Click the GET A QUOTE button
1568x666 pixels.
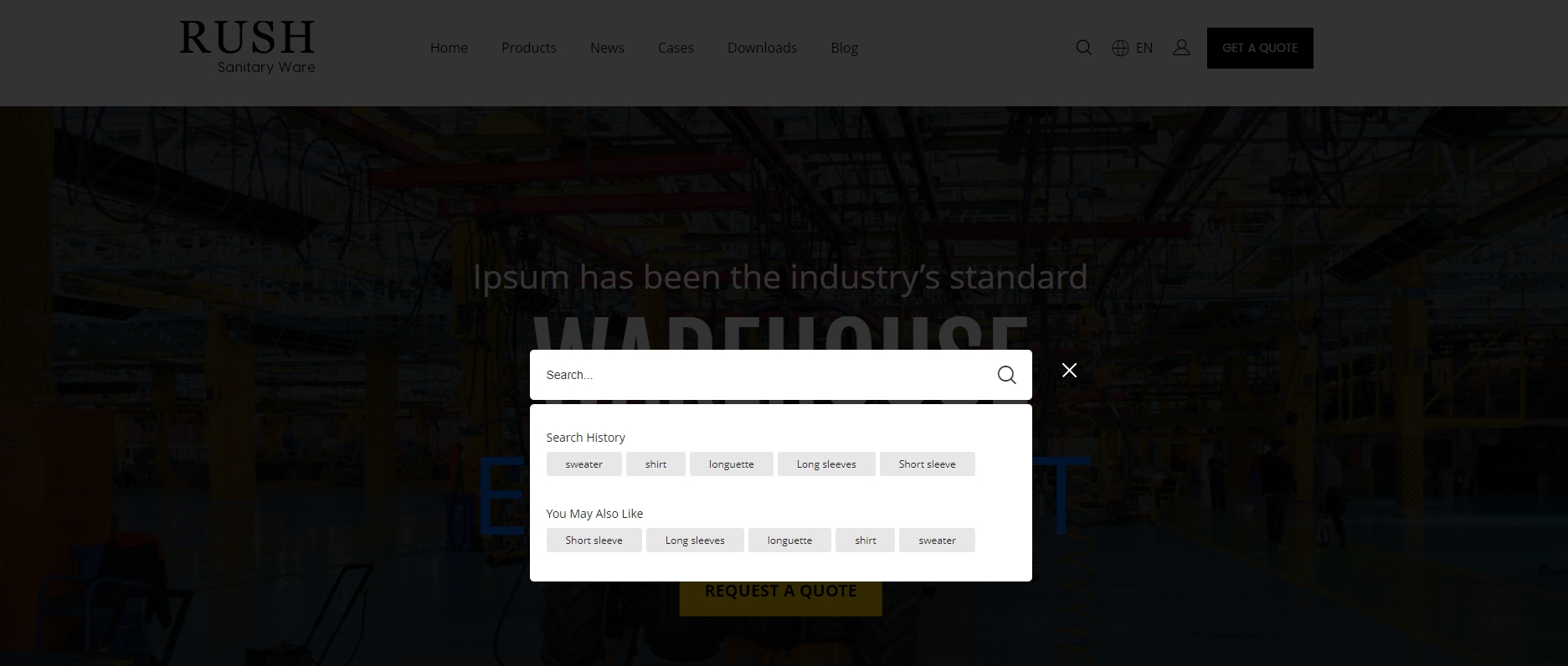pos(1260,48)
